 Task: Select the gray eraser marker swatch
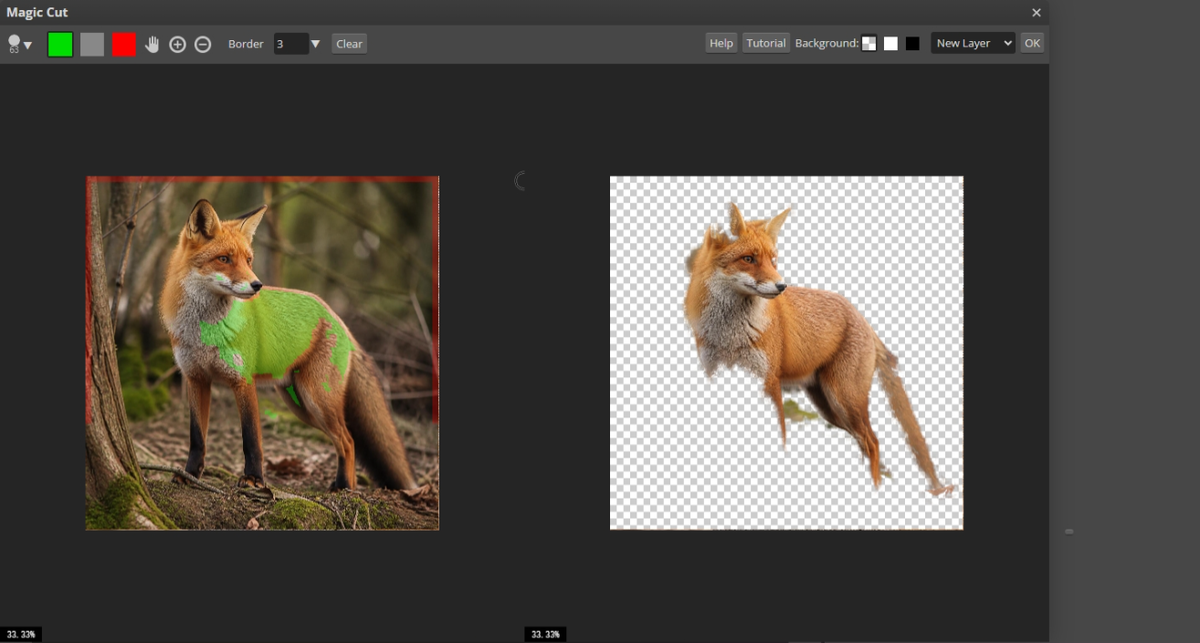click(92, 44)
